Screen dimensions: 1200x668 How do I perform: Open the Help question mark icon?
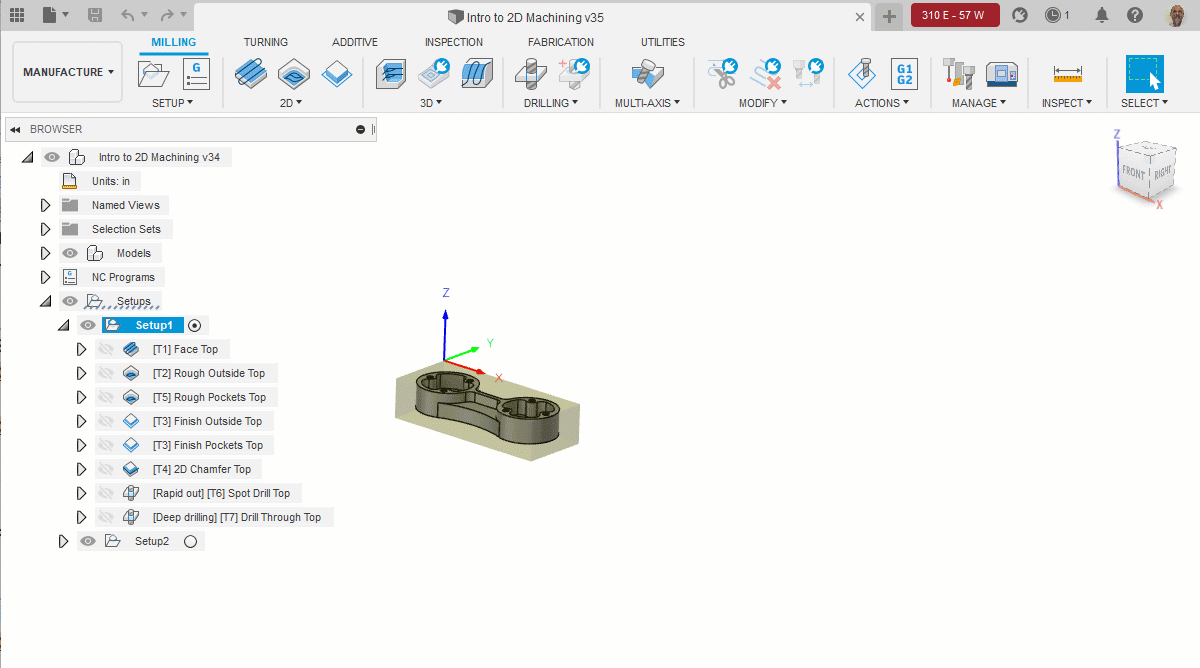(1135, 15)
